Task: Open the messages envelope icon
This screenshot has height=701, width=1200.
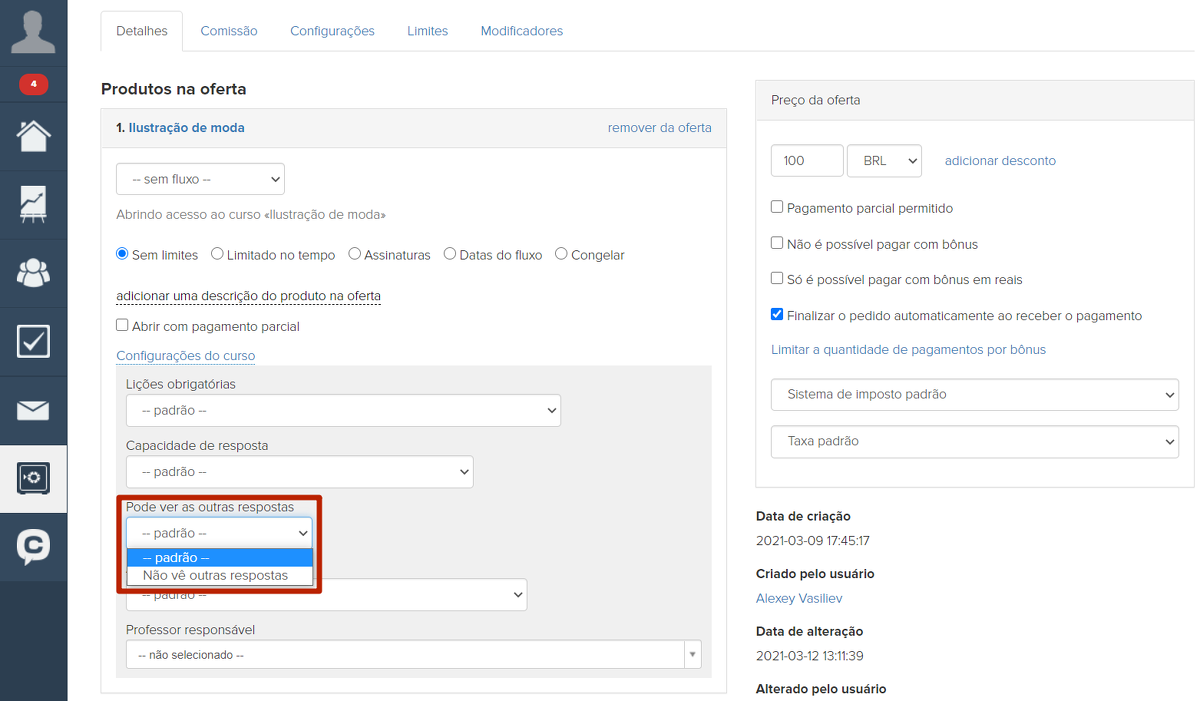Action: (x=33, y=410)
